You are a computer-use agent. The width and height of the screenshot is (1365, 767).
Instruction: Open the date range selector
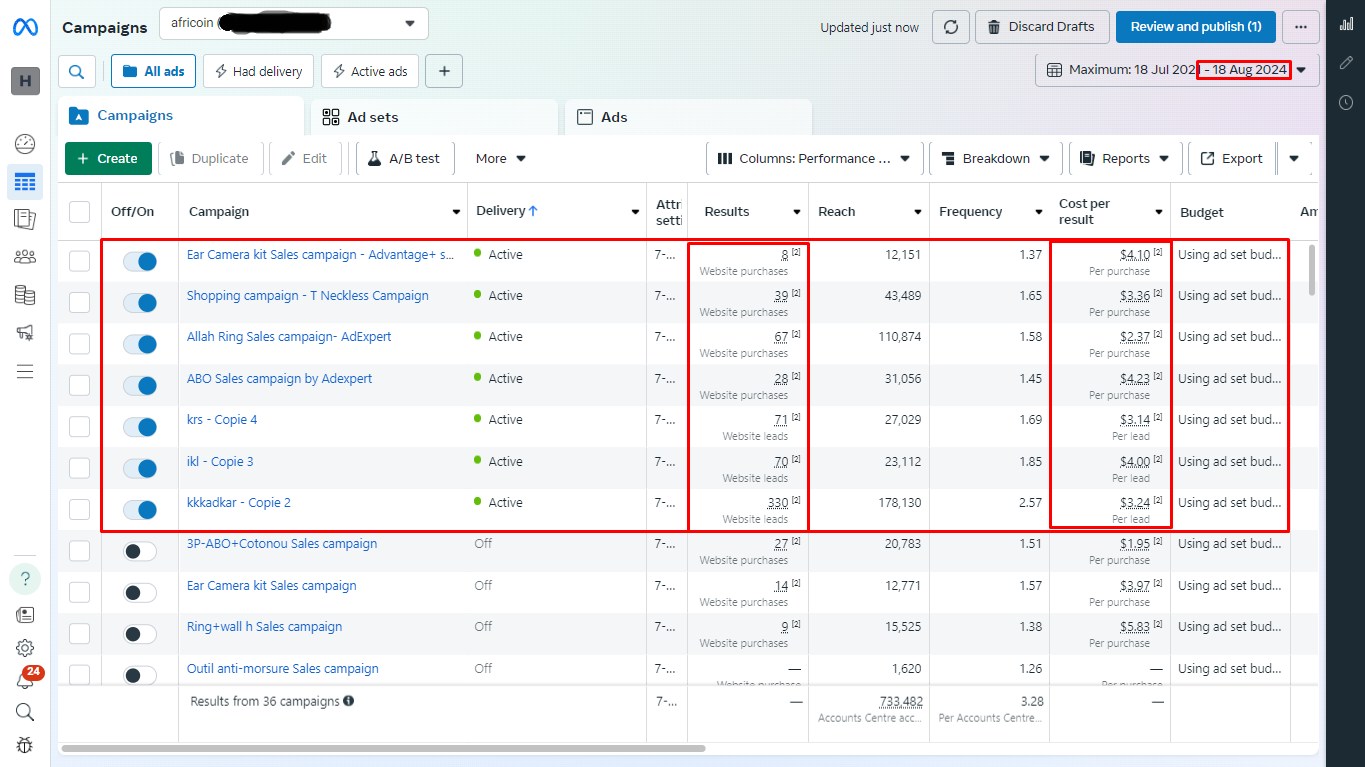[x=1177, y=70]
